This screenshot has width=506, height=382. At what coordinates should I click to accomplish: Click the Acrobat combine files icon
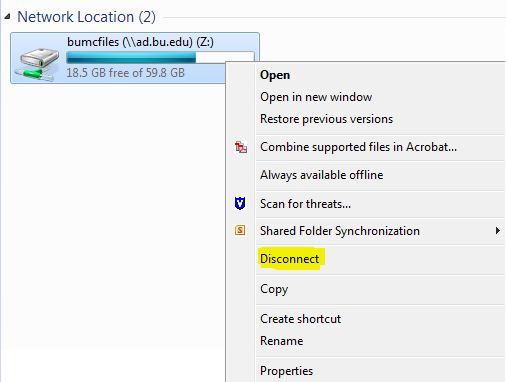(241, 147)
